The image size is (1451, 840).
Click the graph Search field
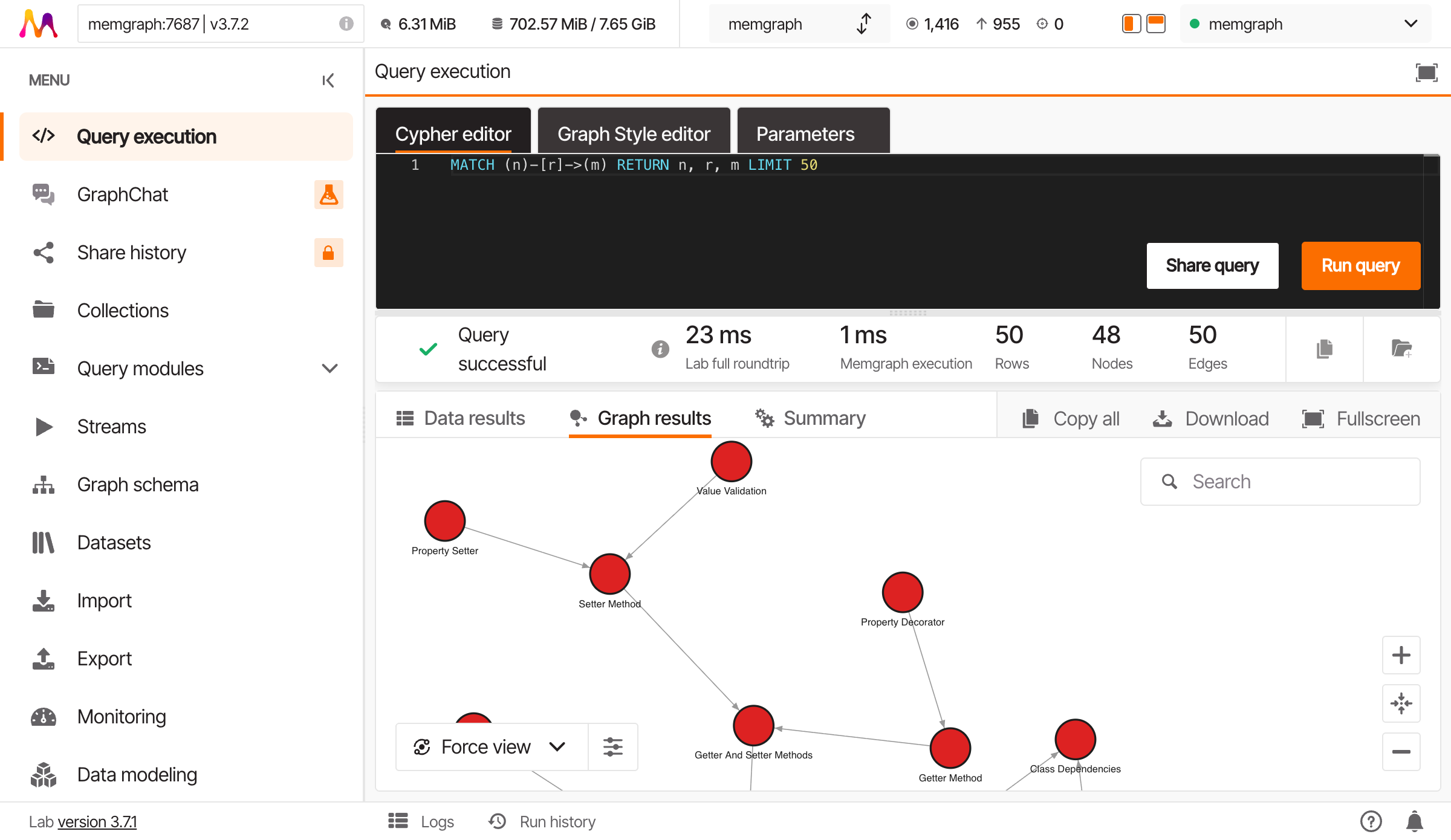point(1280,482)
